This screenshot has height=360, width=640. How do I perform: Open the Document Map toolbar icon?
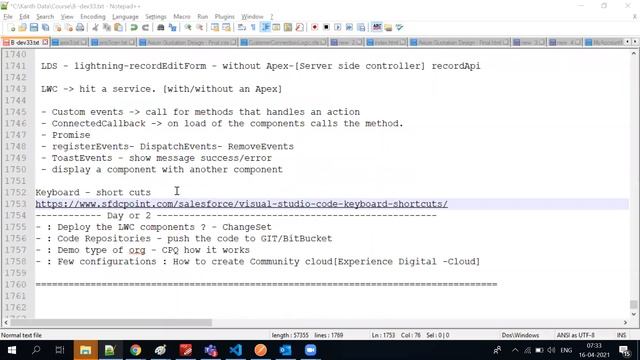pos(288,27)
